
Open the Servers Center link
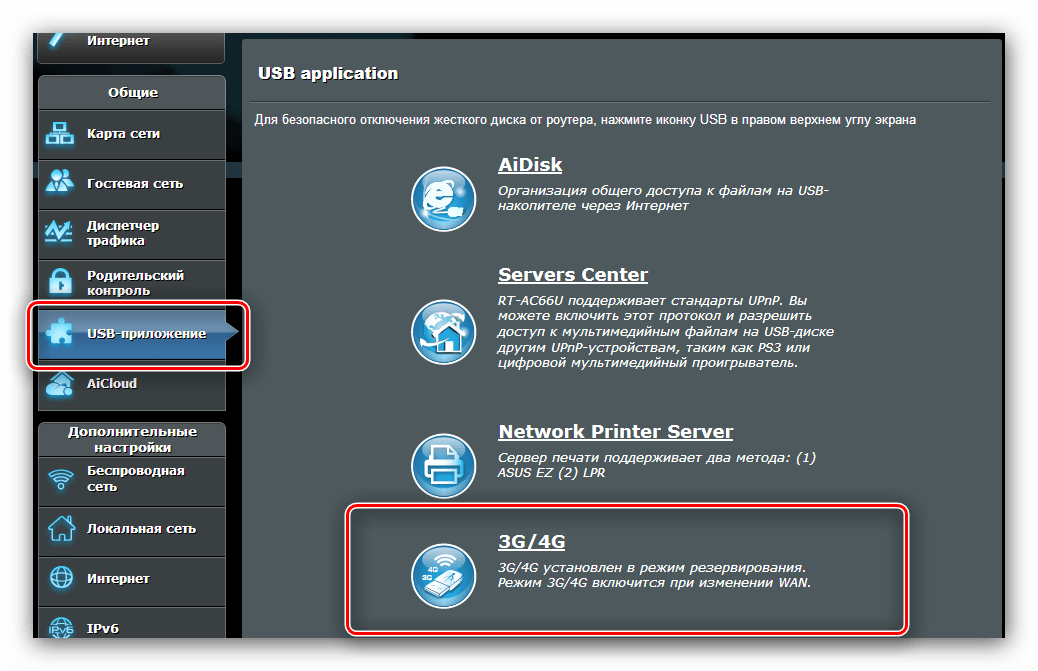point(573,274)
